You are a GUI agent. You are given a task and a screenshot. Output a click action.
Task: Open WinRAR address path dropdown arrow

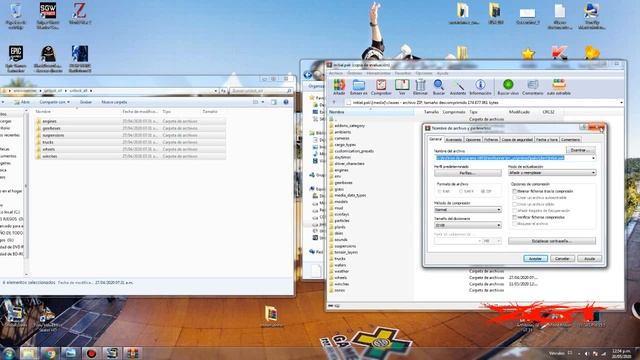coord(621,103)
